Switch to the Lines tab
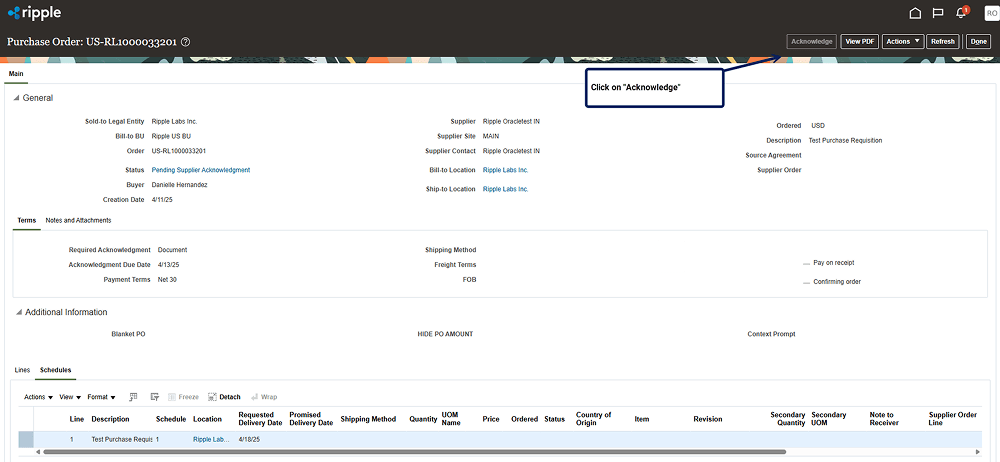This screenshot has width=1000, height=462. click(22, 370)
